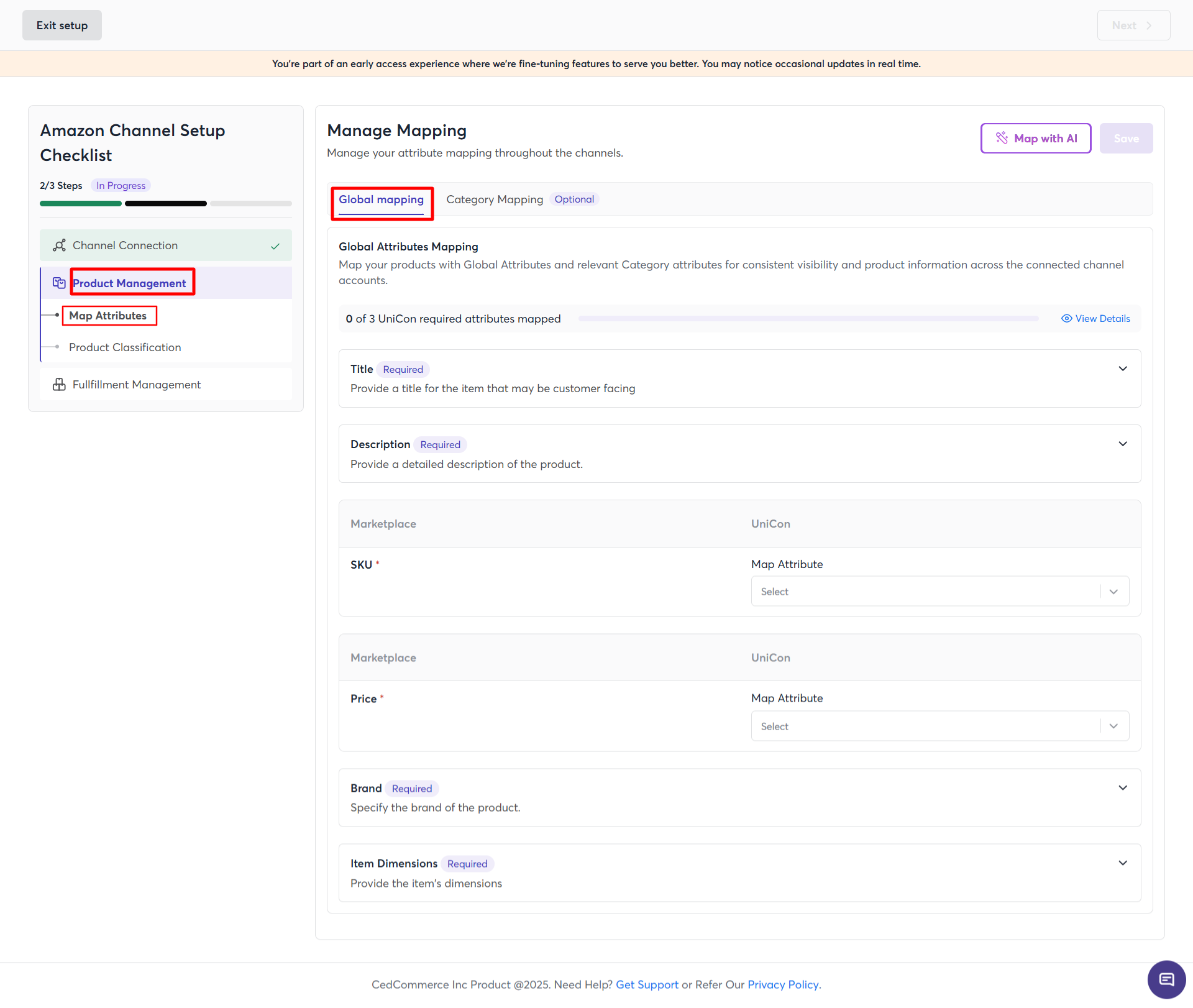Click the Product Management sidebar icon
The width and height of the screenshot is (1193, 1008).
59,283
